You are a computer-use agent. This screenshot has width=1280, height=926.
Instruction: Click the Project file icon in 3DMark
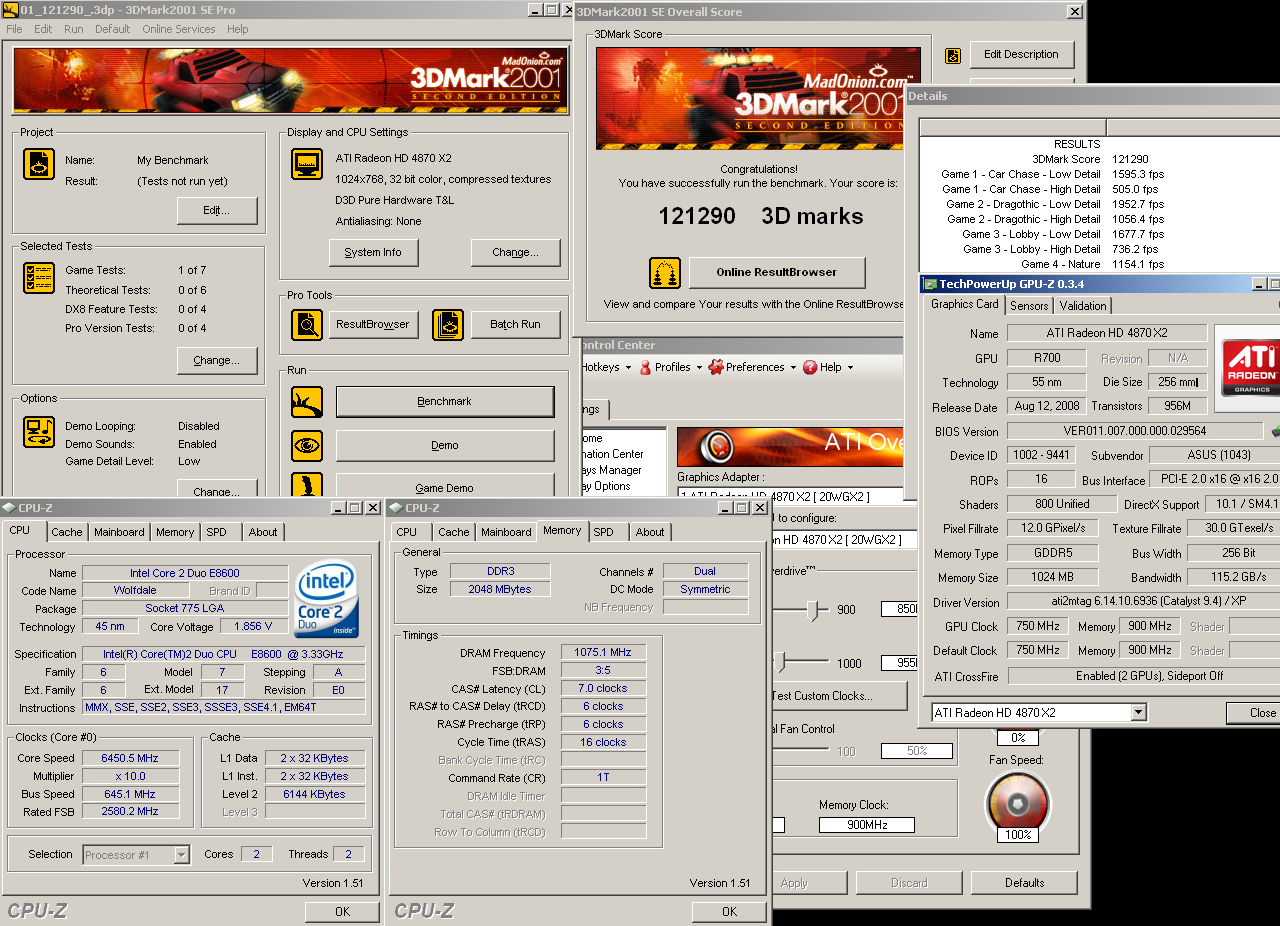[x=39, y=164]
